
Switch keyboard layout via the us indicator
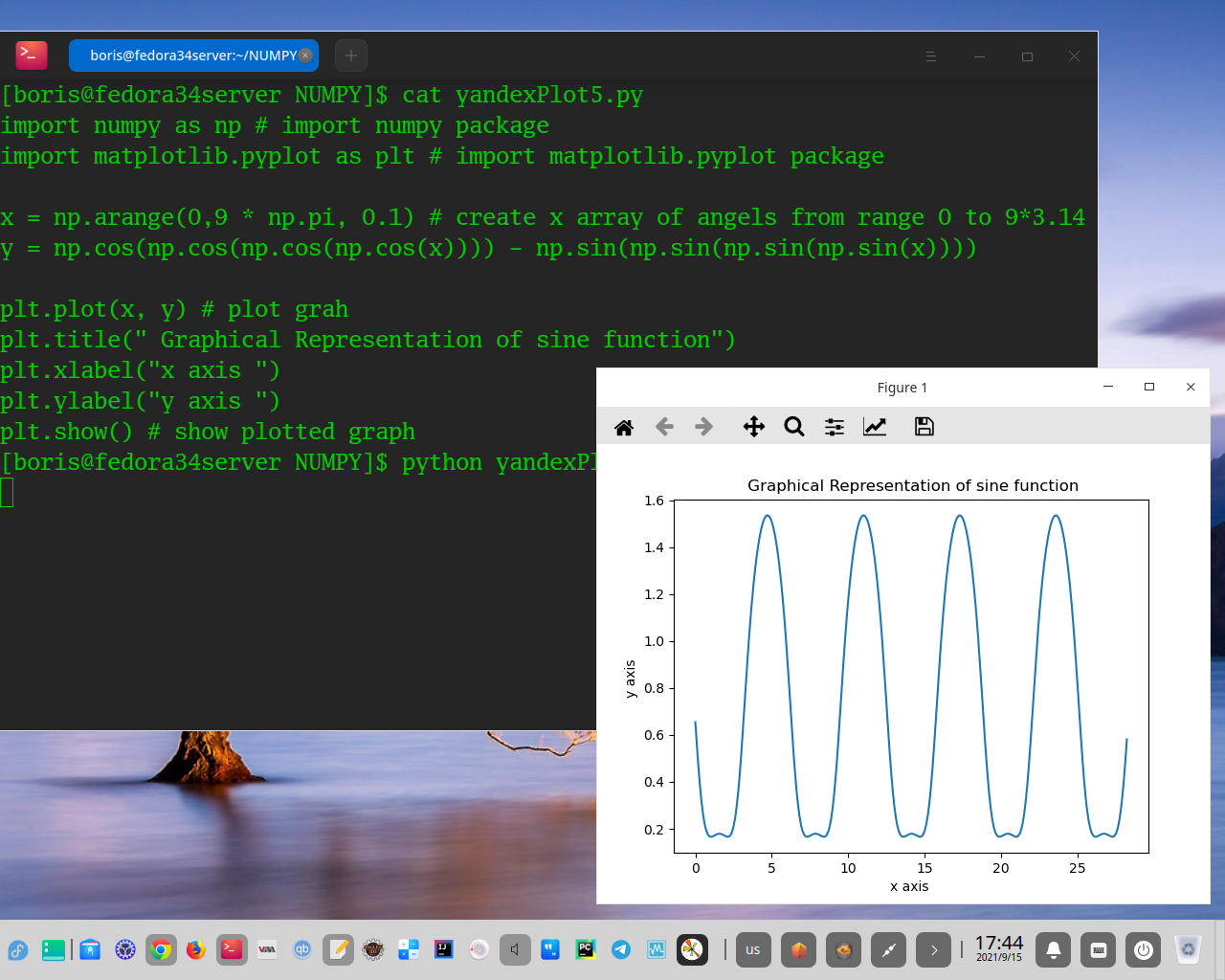pos(752,950)
